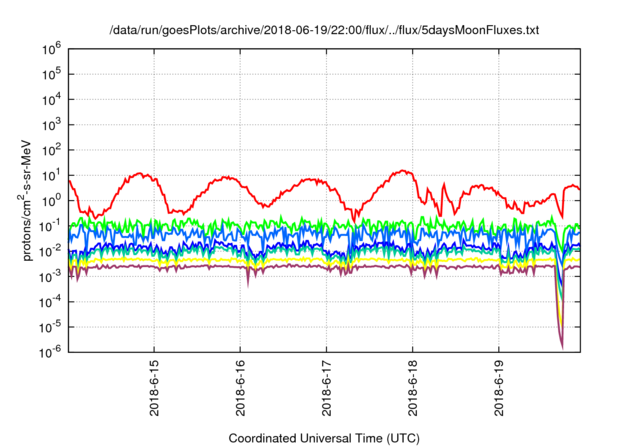Viewport: 640px width, 448px height.
Task: Click the 10^-2 y-axis tick label
Action: coord(51,252)
